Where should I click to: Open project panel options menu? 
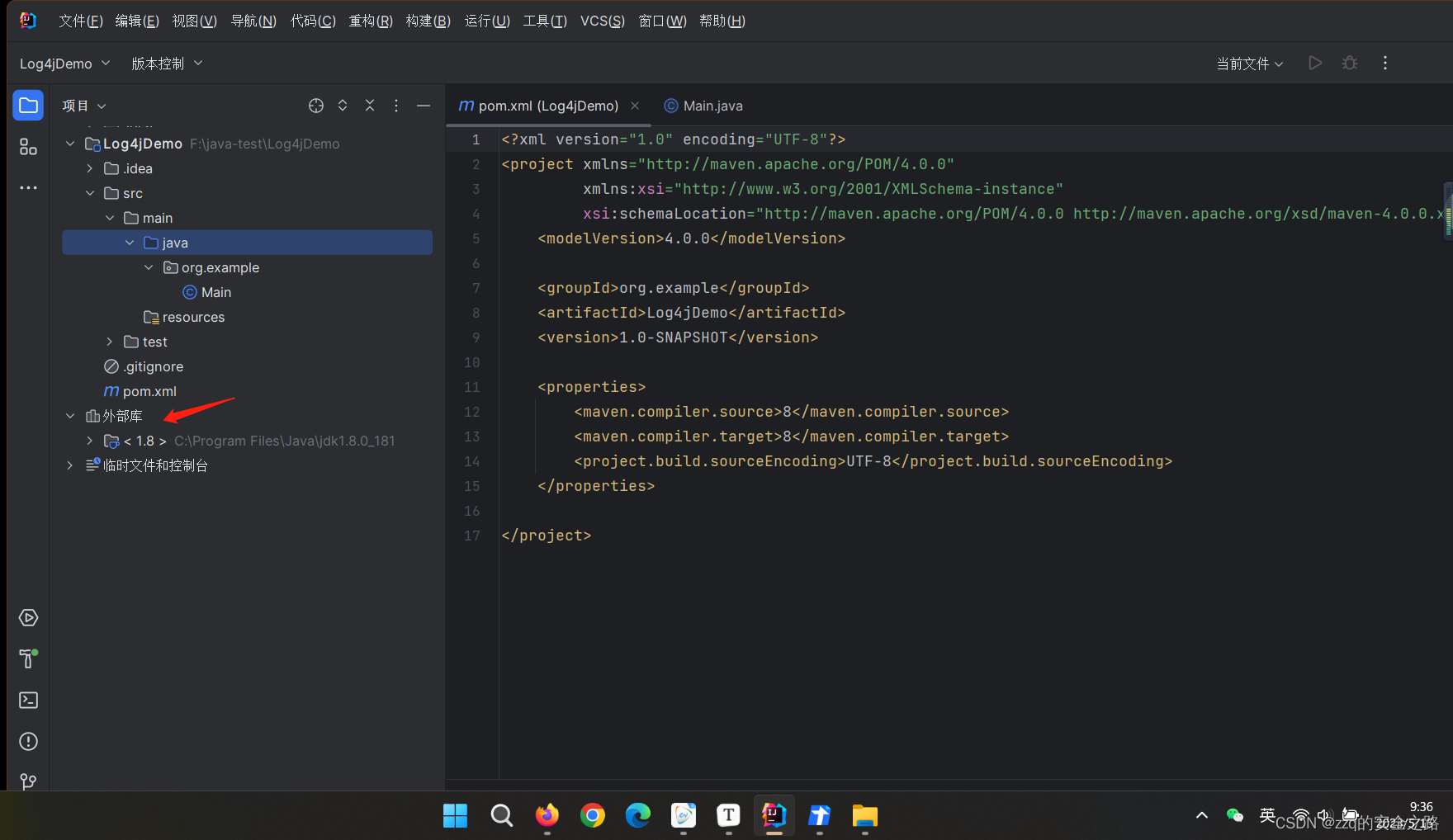coord(396,106)
